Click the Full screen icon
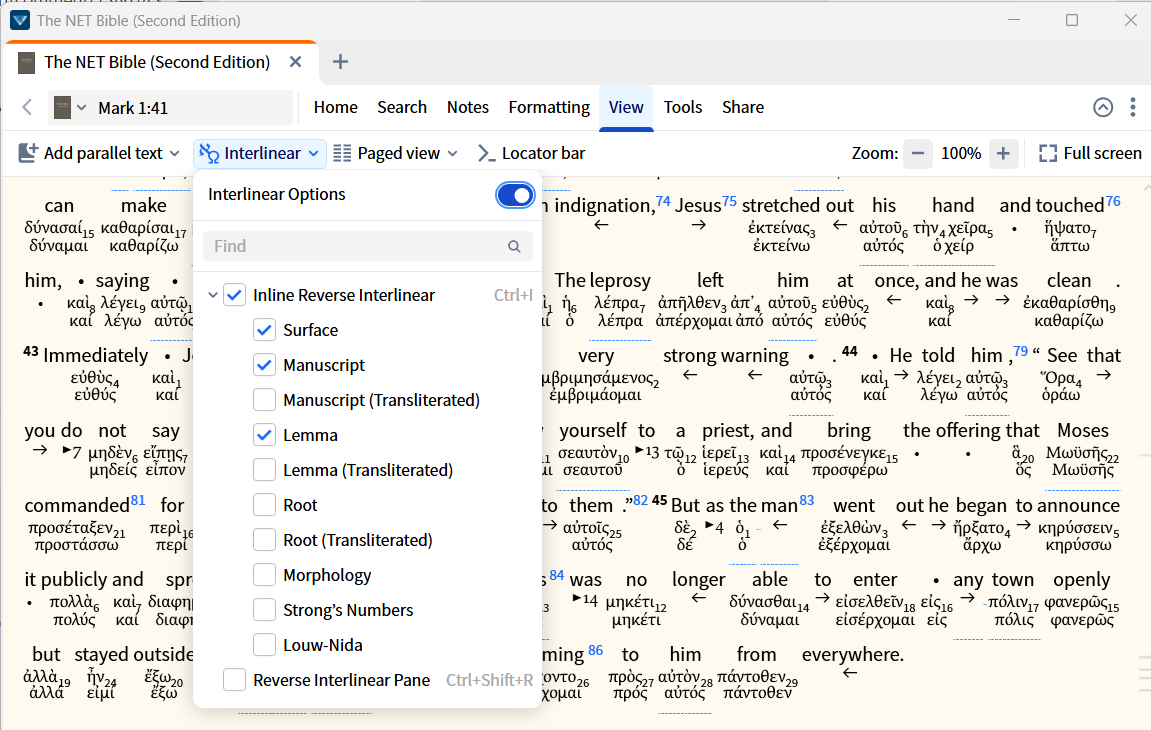Viewport: 1151px width, 730px height. (x=1048, y=153)
